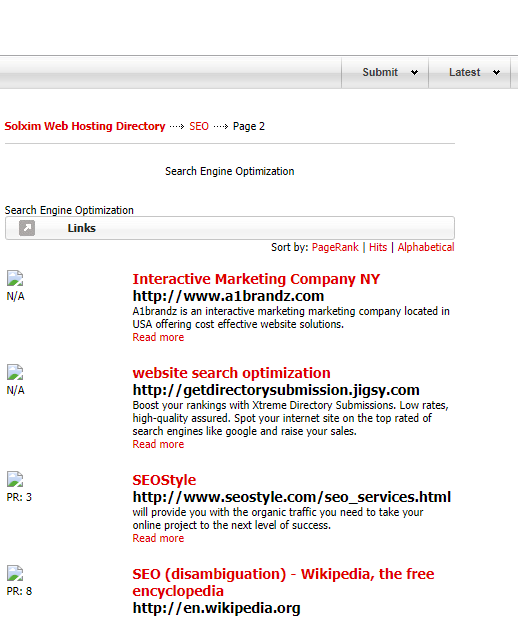Sort listings in Alphabetical order
Viewport: 518px width, 617px height.
point(426,247)
